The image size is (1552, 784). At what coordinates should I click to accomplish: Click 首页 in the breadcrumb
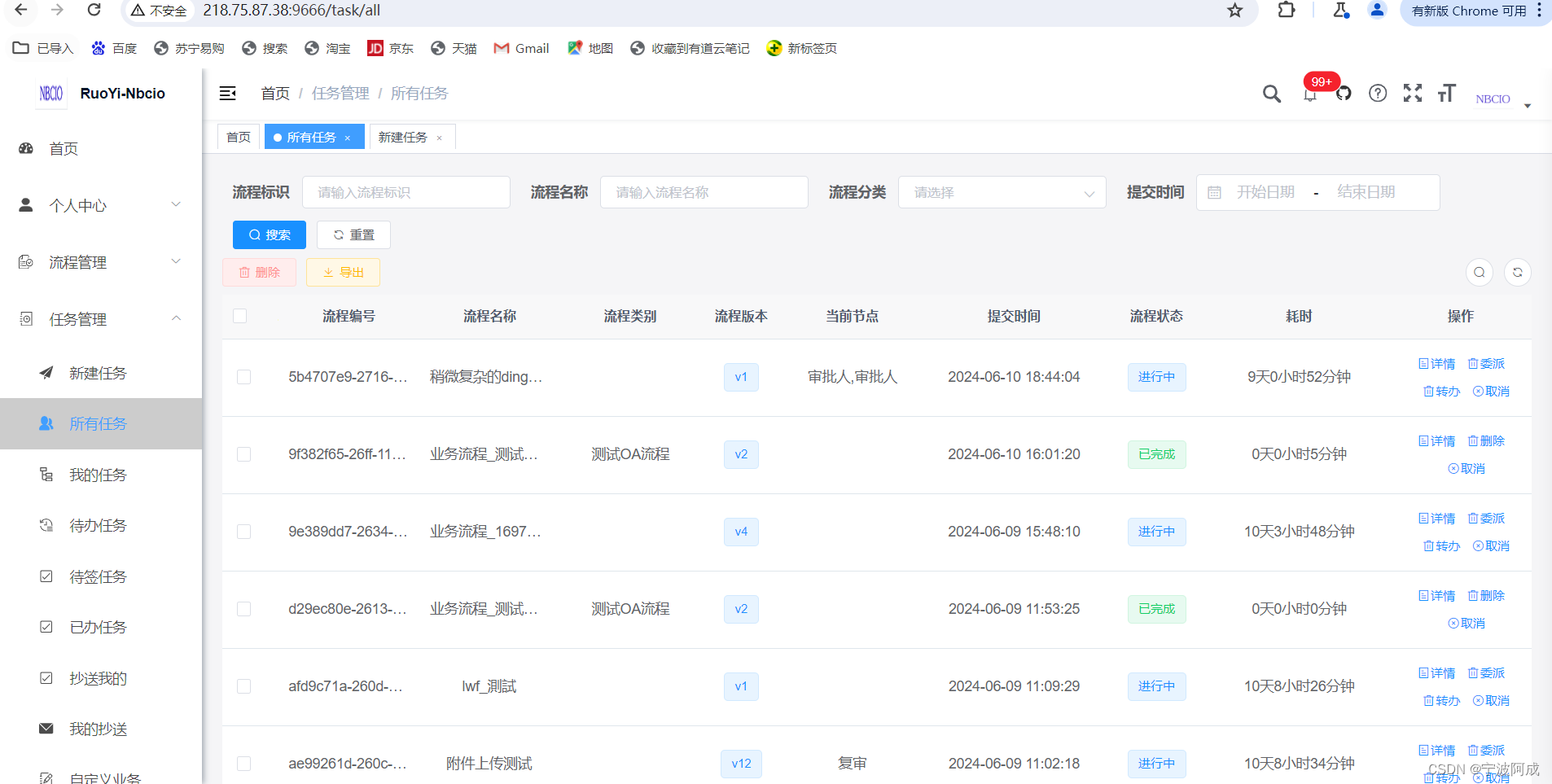(275, 94)
